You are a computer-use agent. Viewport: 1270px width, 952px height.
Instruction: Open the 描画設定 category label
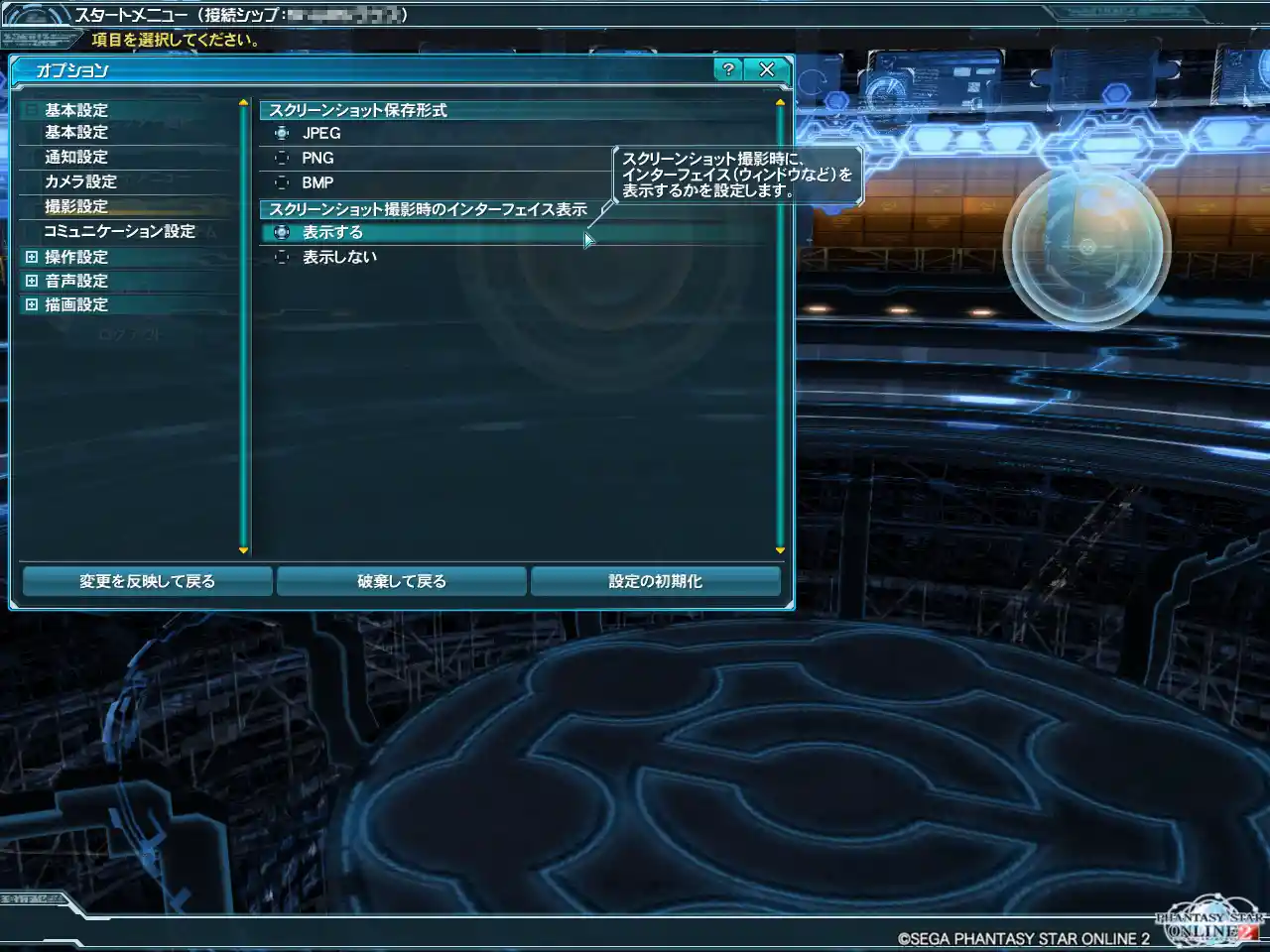click(76, 304)
